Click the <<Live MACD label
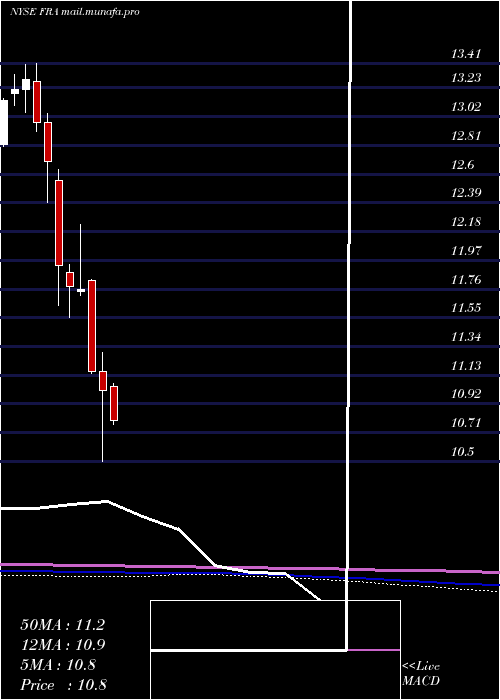 (421, 674)
